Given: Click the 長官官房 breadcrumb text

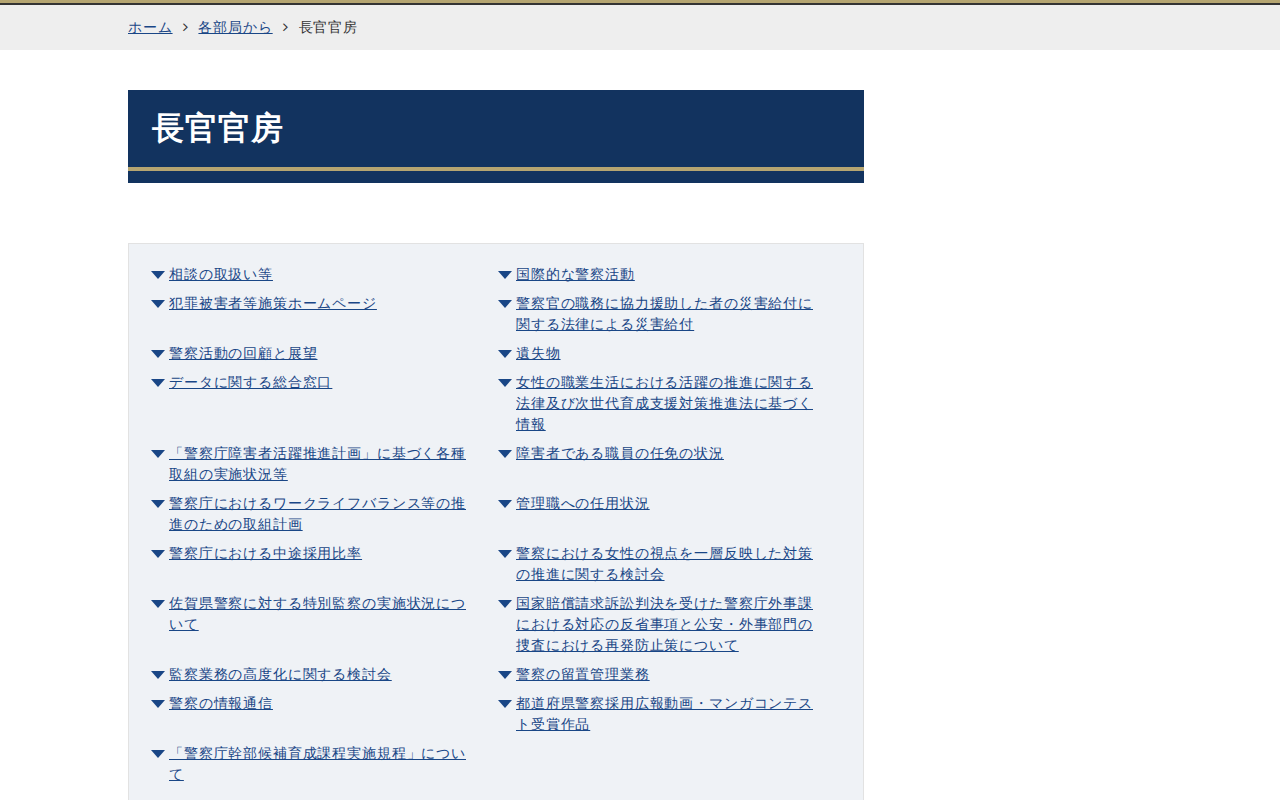Looking at the screenshot, I should coord(328,27).
